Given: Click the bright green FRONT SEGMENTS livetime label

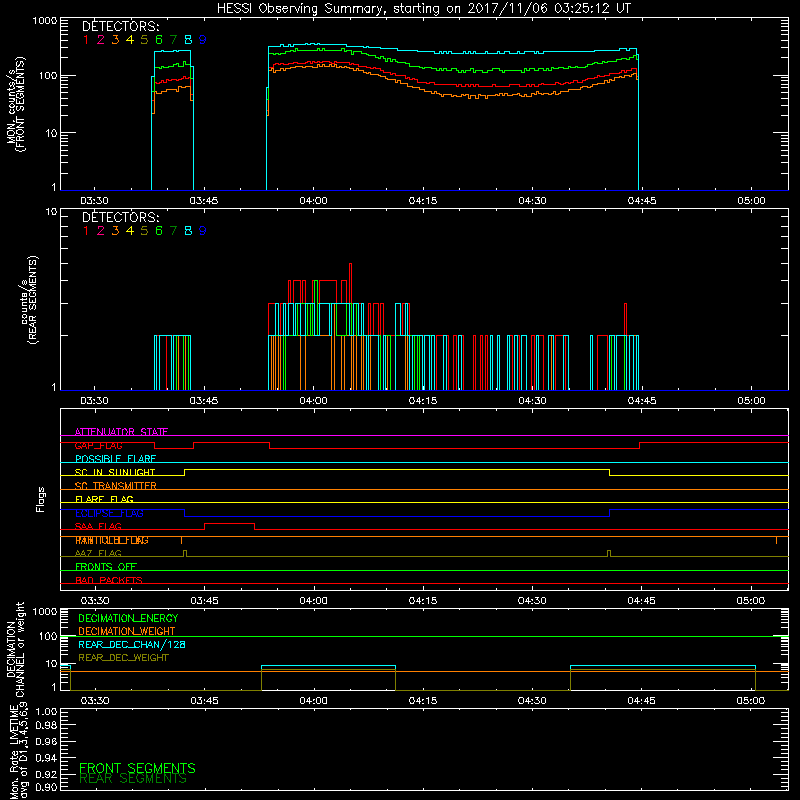Looking at the screenshot, I should pyautogui.click(x=137, y=768).
